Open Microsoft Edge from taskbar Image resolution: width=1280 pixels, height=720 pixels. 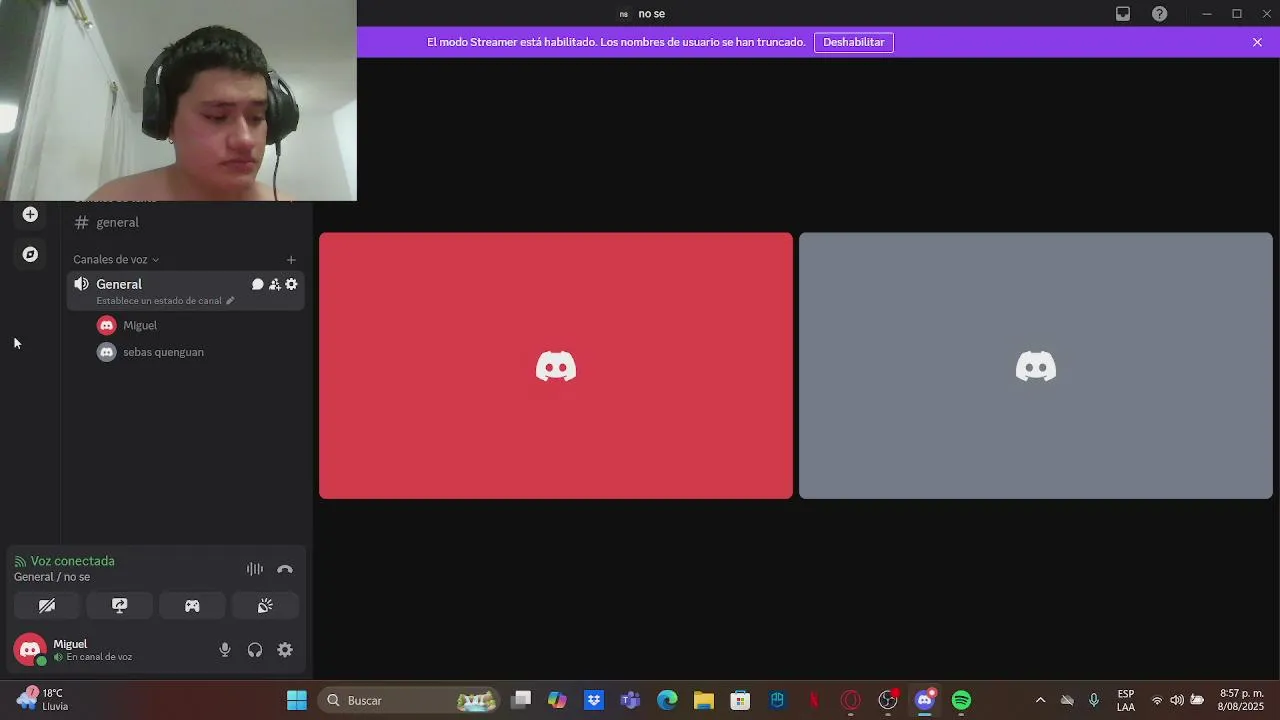(x=667, y=700)
